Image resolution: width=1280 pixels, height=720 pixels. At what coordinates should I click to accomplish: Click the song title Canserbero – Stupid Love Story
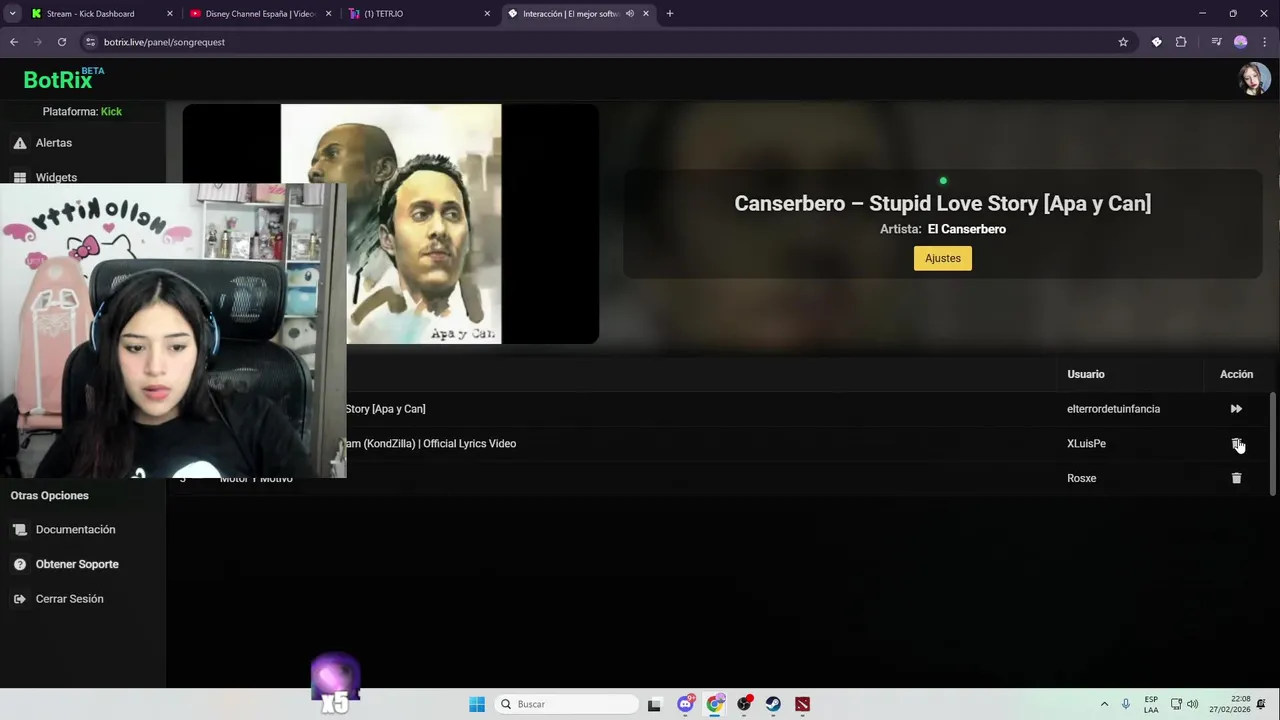point(942,203)
